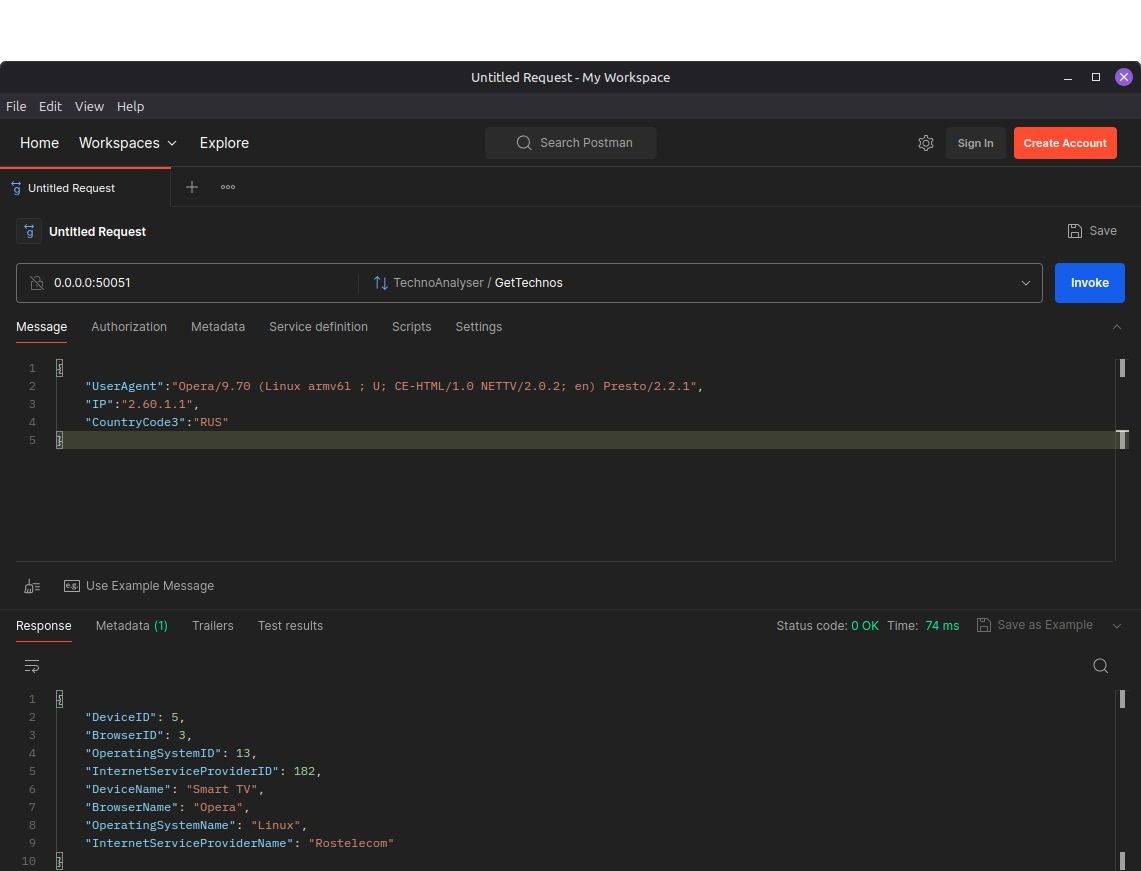Click Use Example Message
Viewport: 1141px width, 871px height.
tap(149, 586)
